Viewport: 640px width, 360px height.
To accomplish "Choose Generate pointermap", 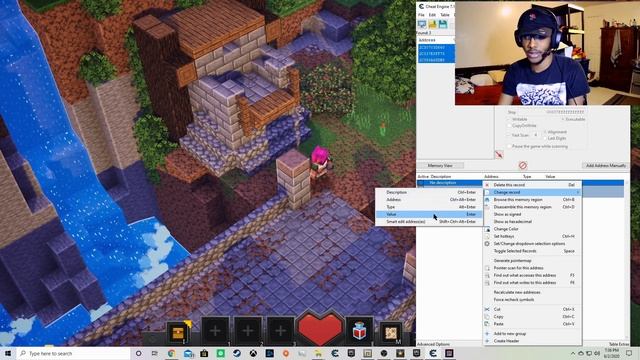I will click(x=533, y=260).
